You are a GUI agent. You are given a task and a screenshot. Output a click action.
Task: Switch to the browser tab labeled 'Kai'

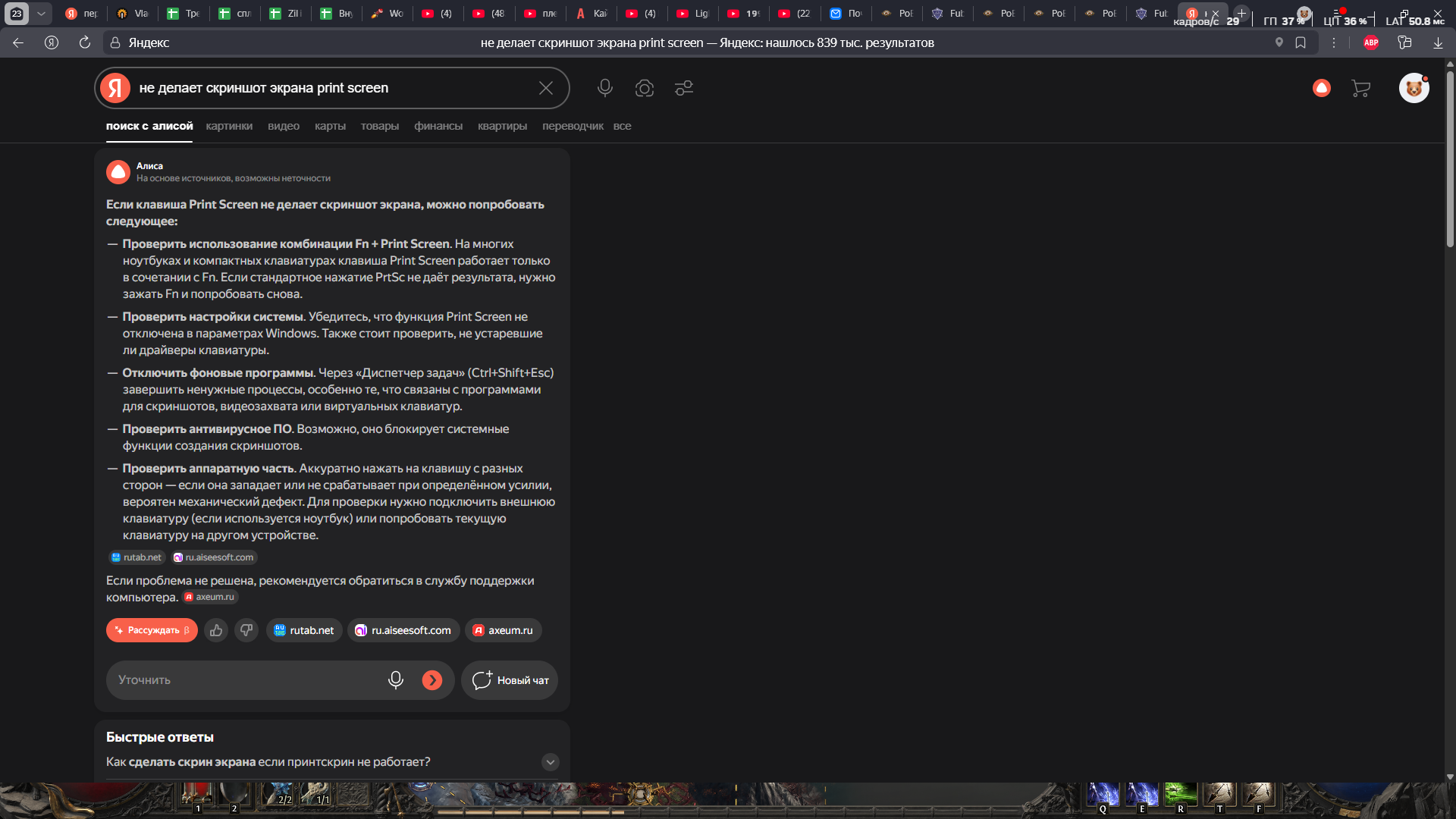point(591,13)
